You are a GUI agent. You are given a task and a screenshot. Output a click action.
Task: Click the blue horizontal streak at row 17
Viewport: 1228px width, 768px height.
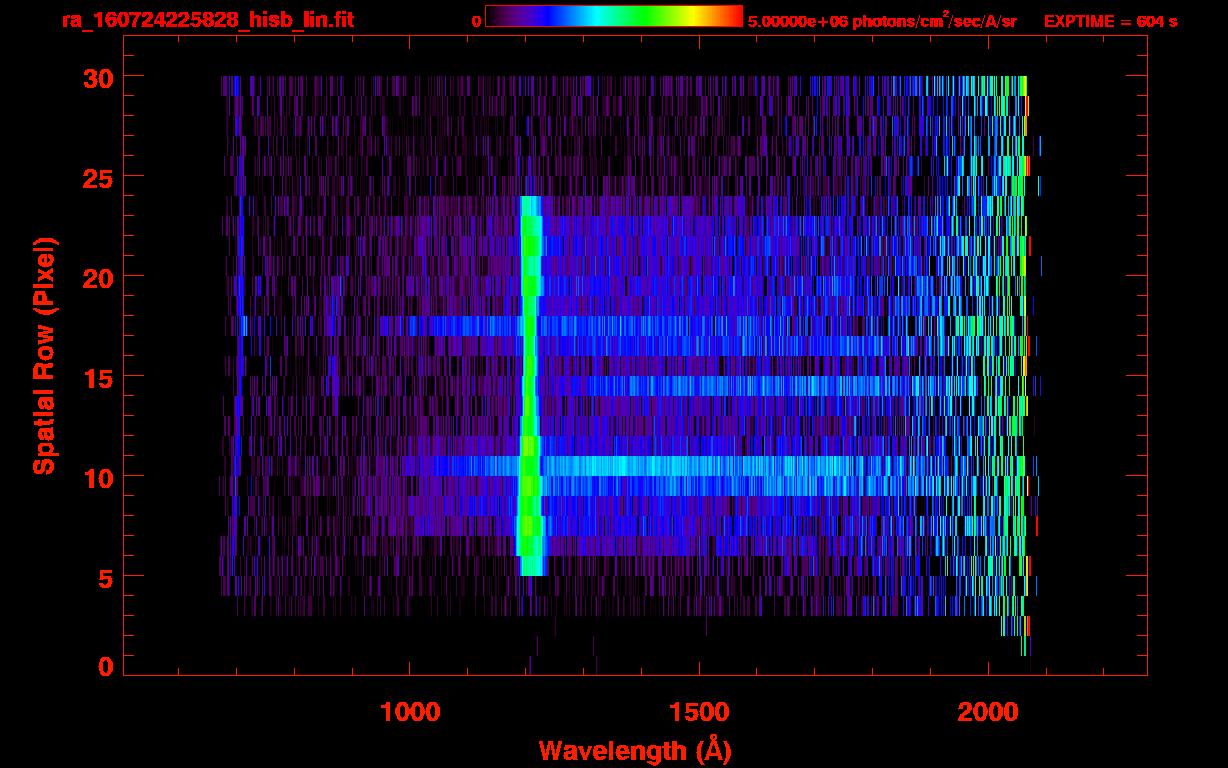(450, 326)
